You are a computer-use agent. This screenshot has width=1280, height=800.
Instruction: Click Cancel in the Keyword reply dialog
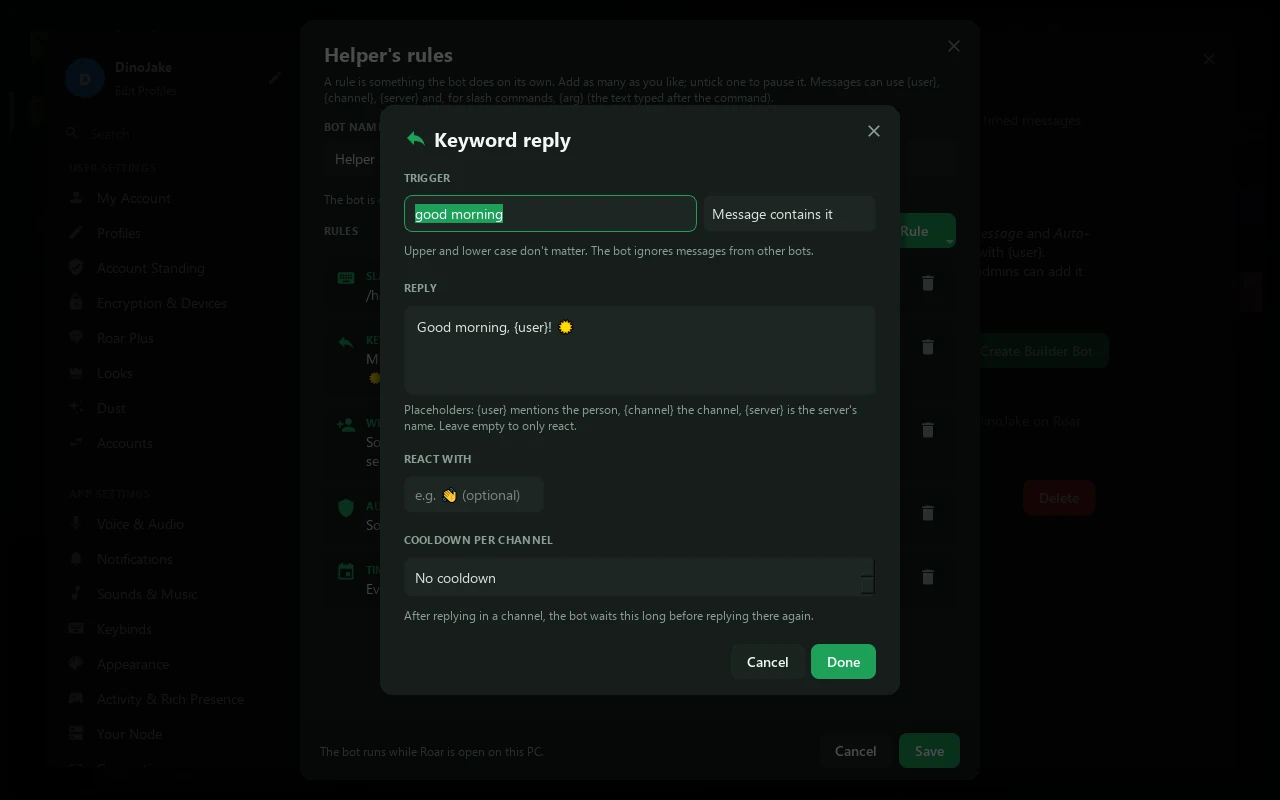click(768, 662)
